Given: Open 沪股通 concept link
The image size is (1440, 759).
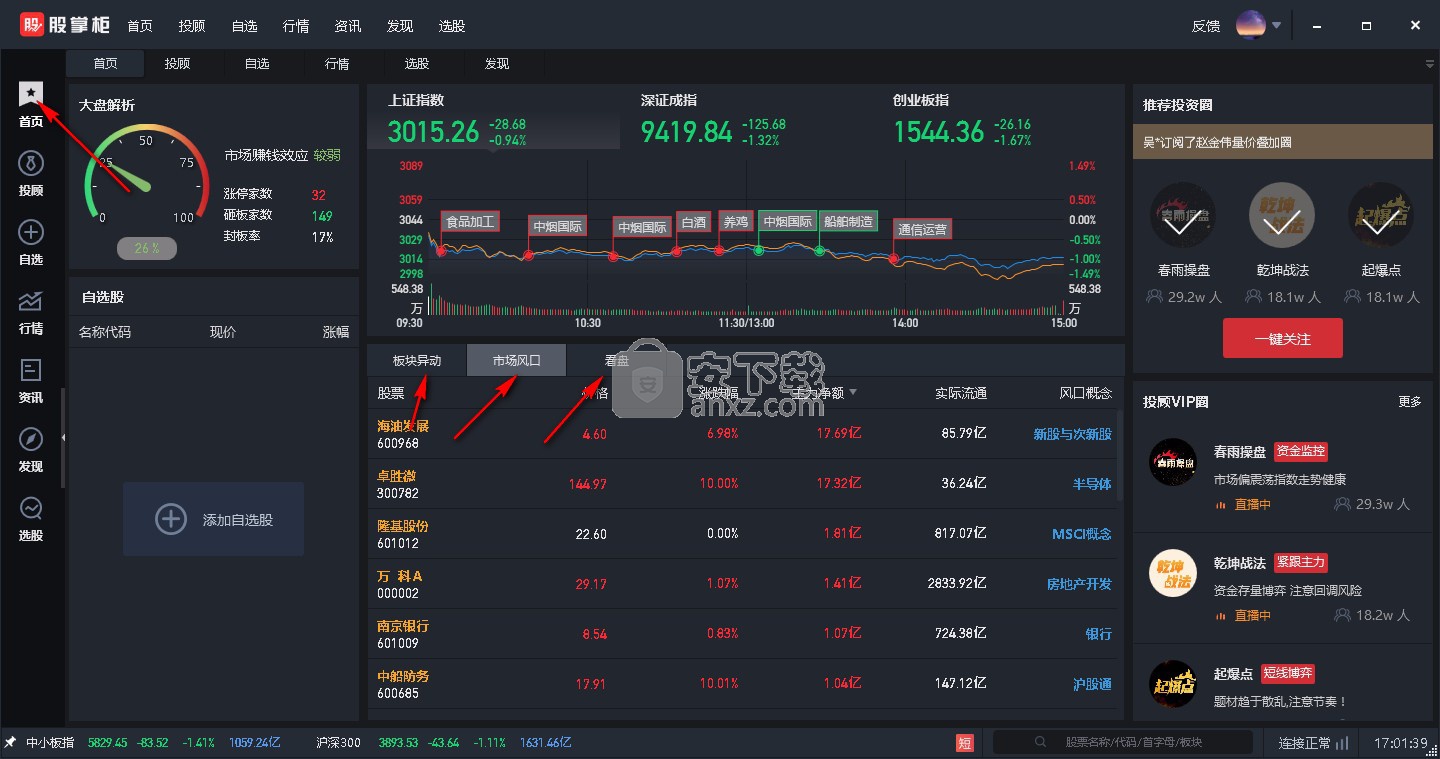Looking at the screenshot, I should pyautogui.click(x=1092, y=684).
